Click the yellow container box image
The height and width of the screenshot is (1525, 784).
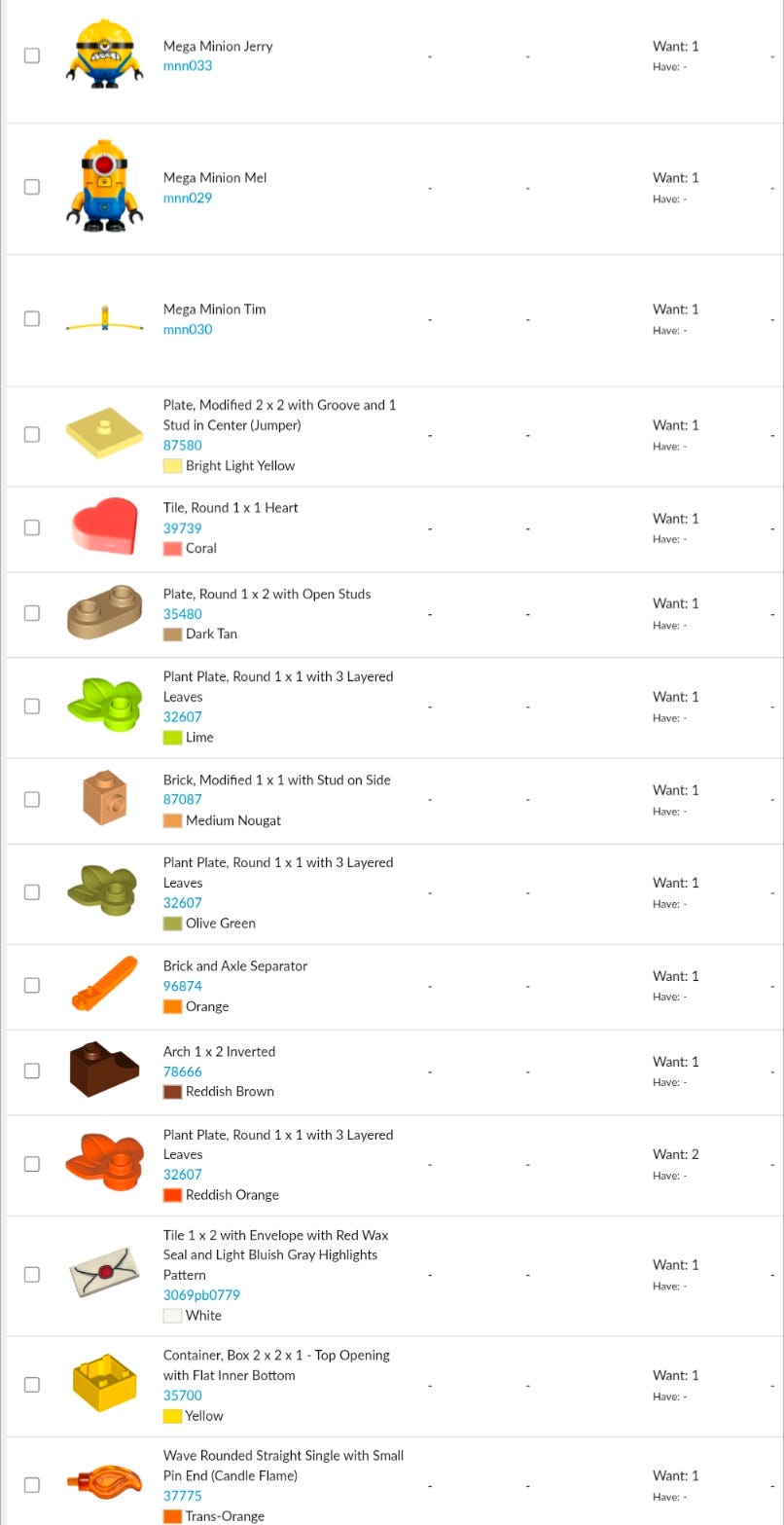tap(104, 1384)
